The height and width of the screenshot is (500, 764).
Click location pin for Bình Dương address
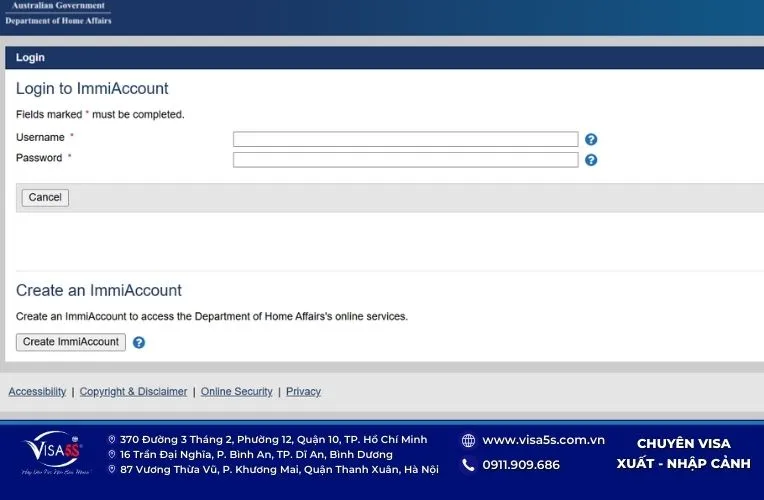tap(112, 455)
